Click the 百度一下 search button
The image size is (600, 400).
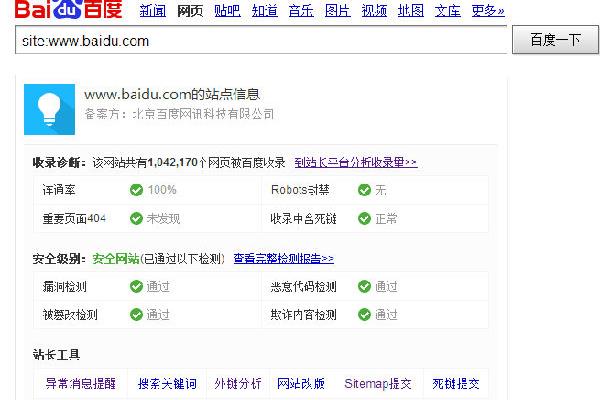coord(555,40)
